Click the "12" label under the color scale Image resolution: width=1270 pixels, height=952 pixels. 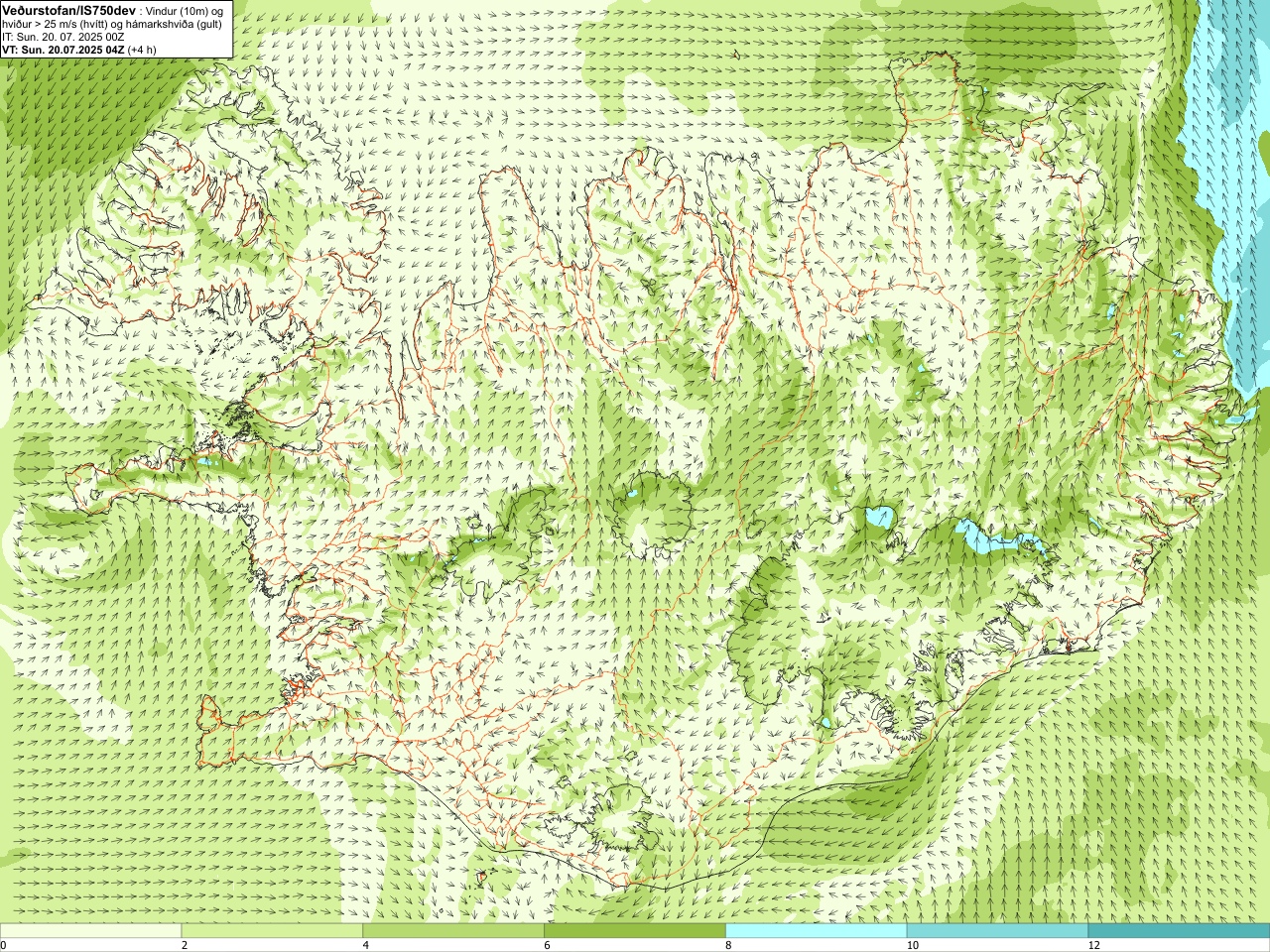pyautogui.click(x=1093, y=946)
